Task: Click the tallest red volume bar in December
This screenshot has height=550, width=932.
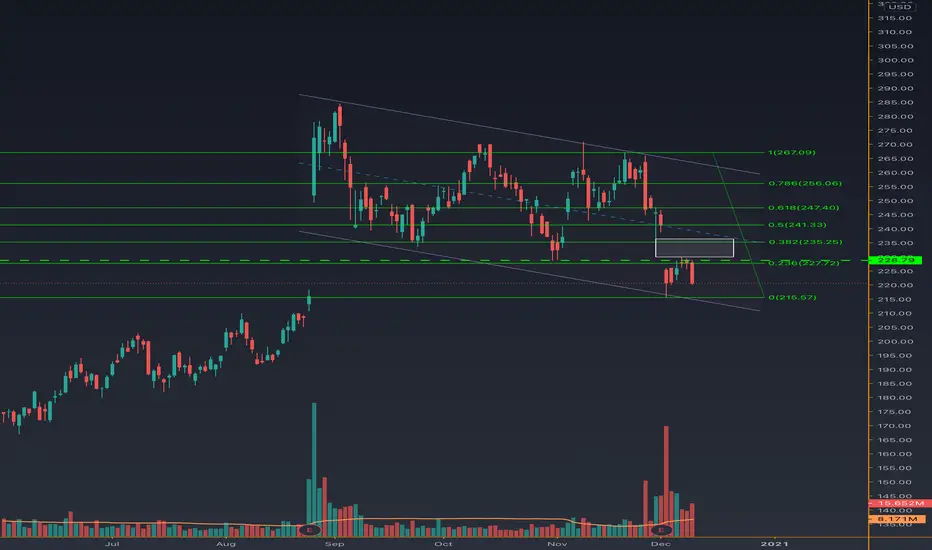Action: tap(666, 481)
